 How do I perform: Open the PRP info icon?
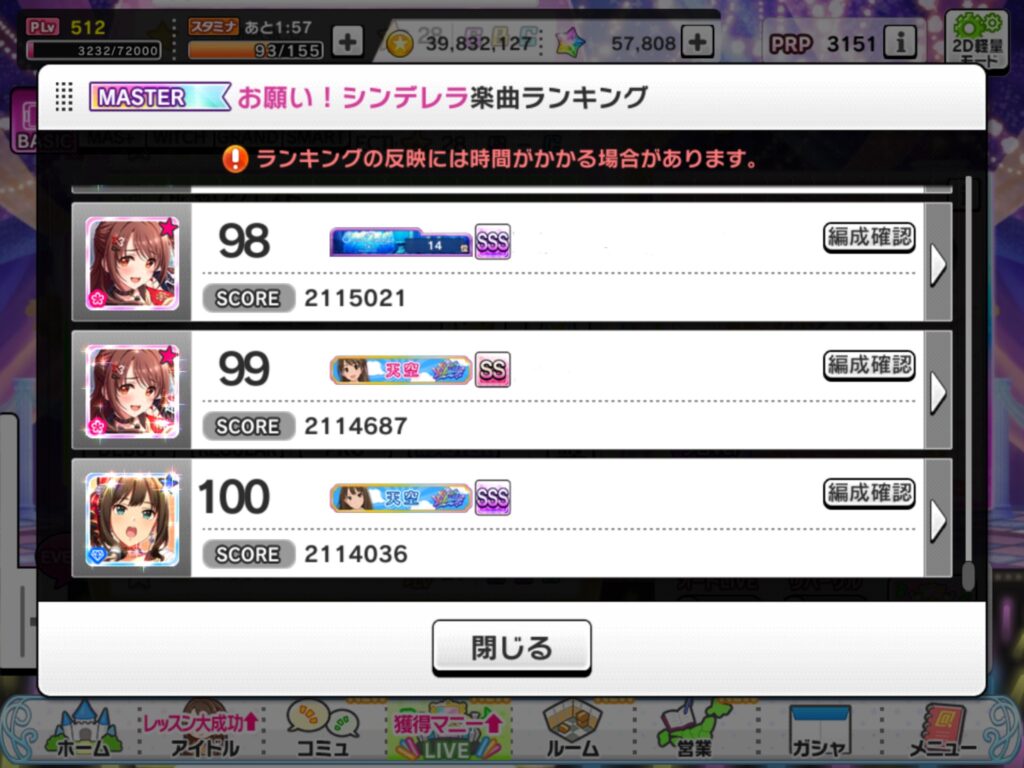901,43
